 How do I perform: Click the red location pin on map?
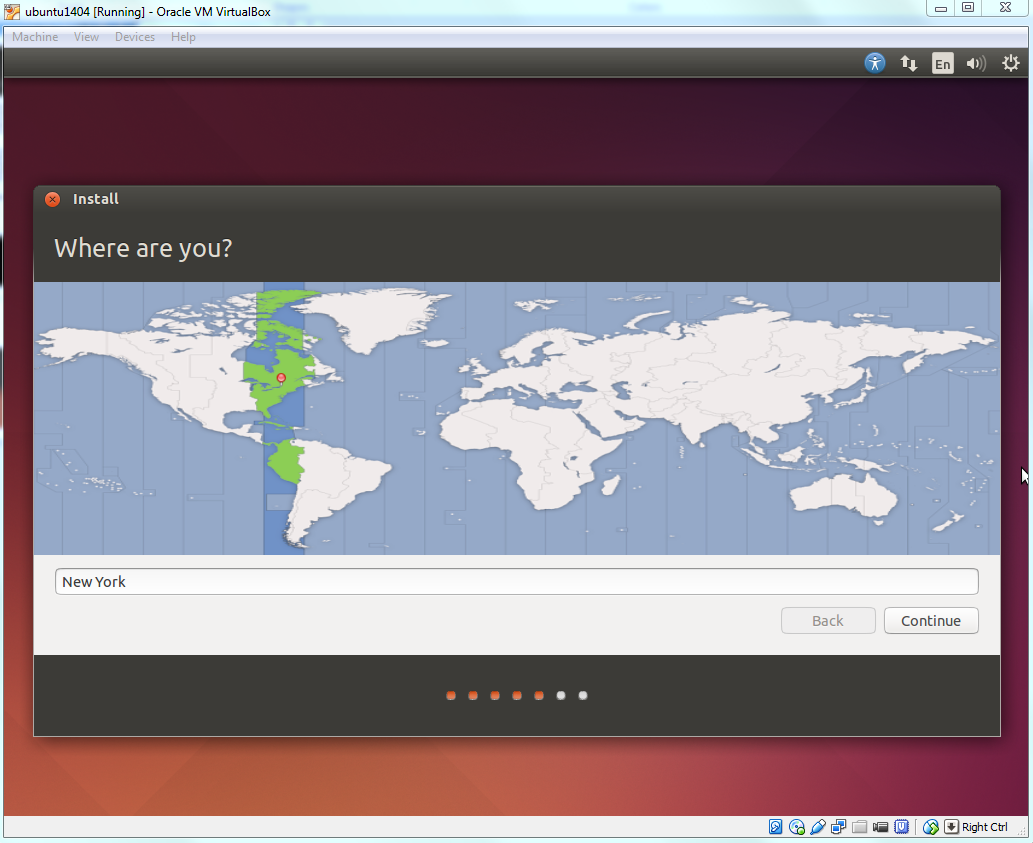(x=281, y=378)
